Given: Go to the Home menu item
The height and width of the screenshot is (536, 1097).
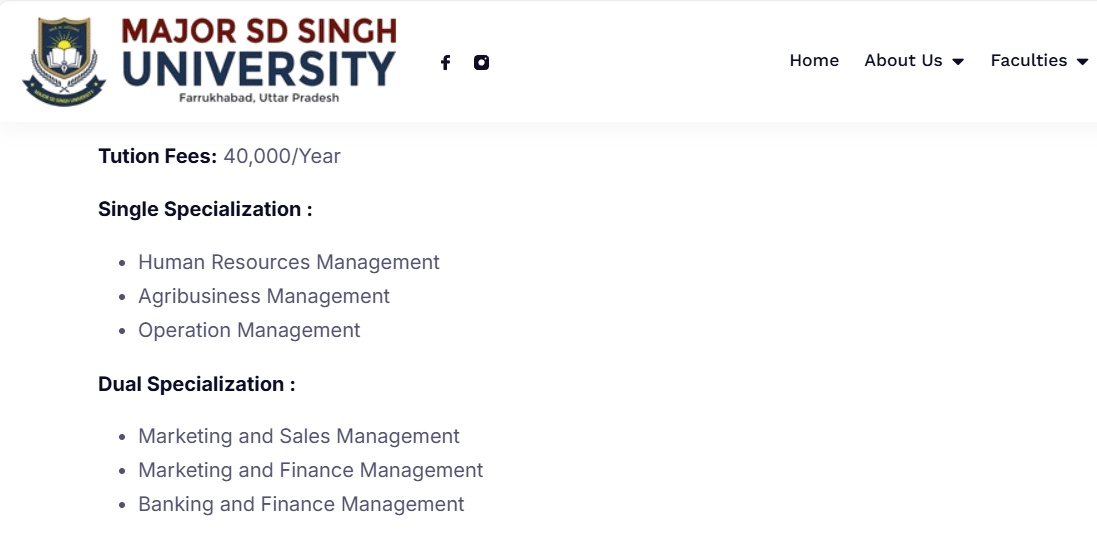Looking at the screenshot, I should pyautogui.click(x=814, y=61).
